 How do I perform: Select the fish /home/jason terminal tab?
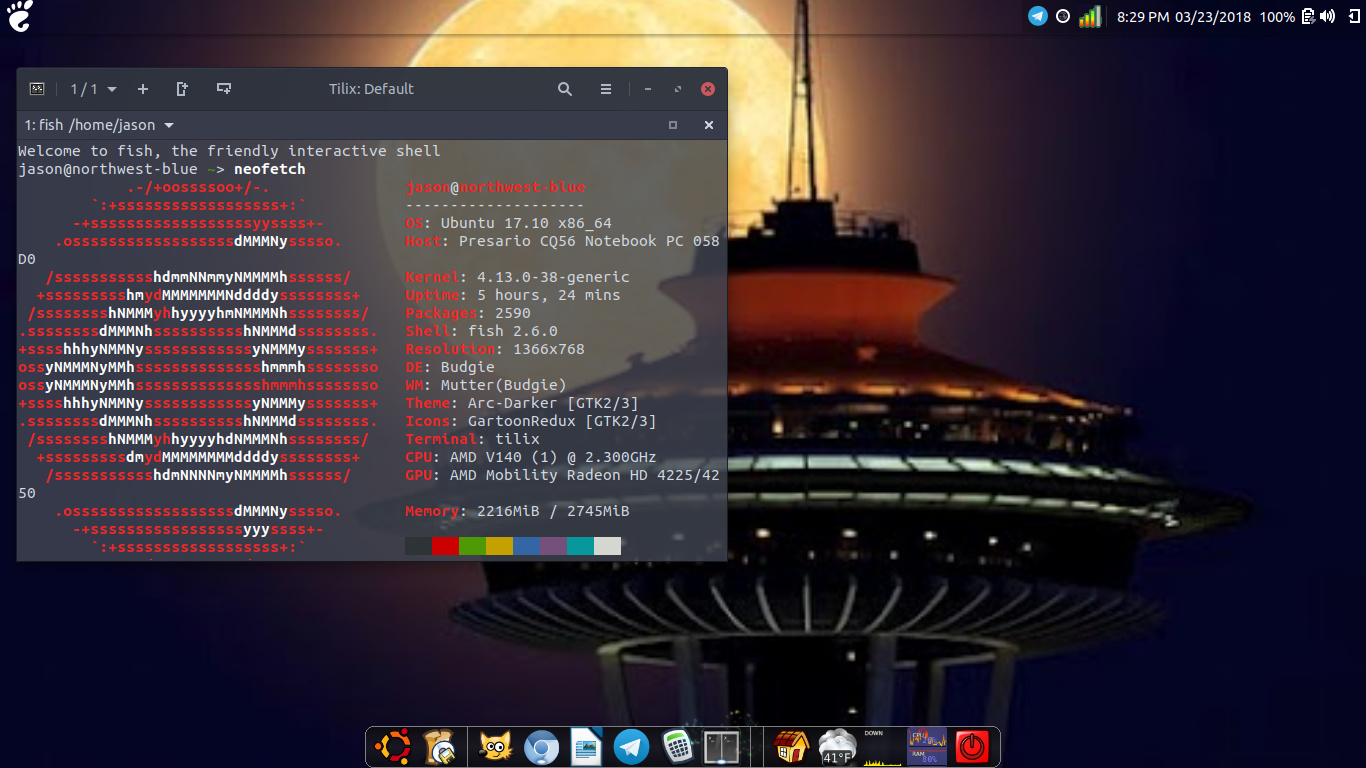click(90, 125)
